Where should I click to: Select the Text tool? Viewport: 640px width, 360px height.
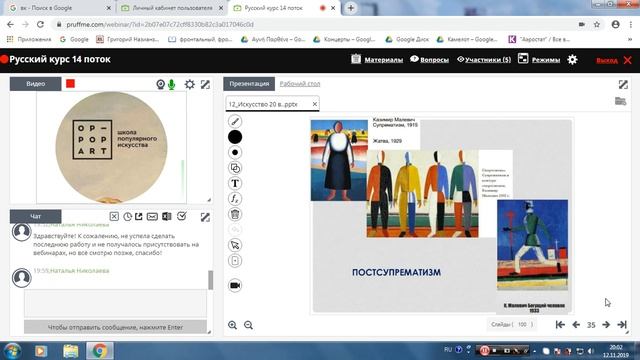[x=235, y=183]
